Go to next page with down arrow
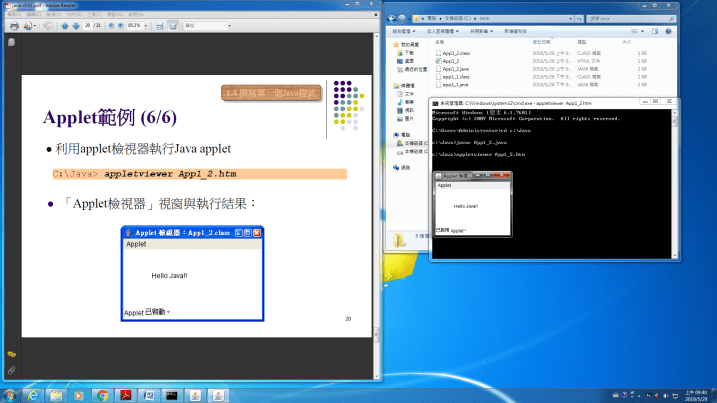Screen dimensions: 717x403 [77, 25]
